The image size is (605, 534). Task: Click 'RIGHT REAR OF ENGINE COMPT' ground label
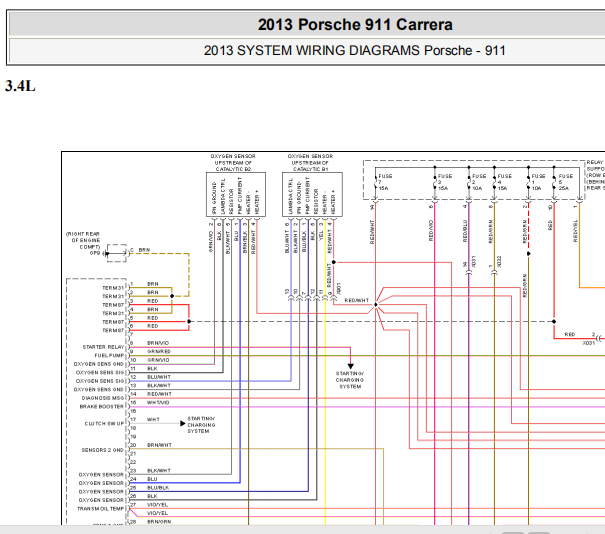[x=83, y=240]
